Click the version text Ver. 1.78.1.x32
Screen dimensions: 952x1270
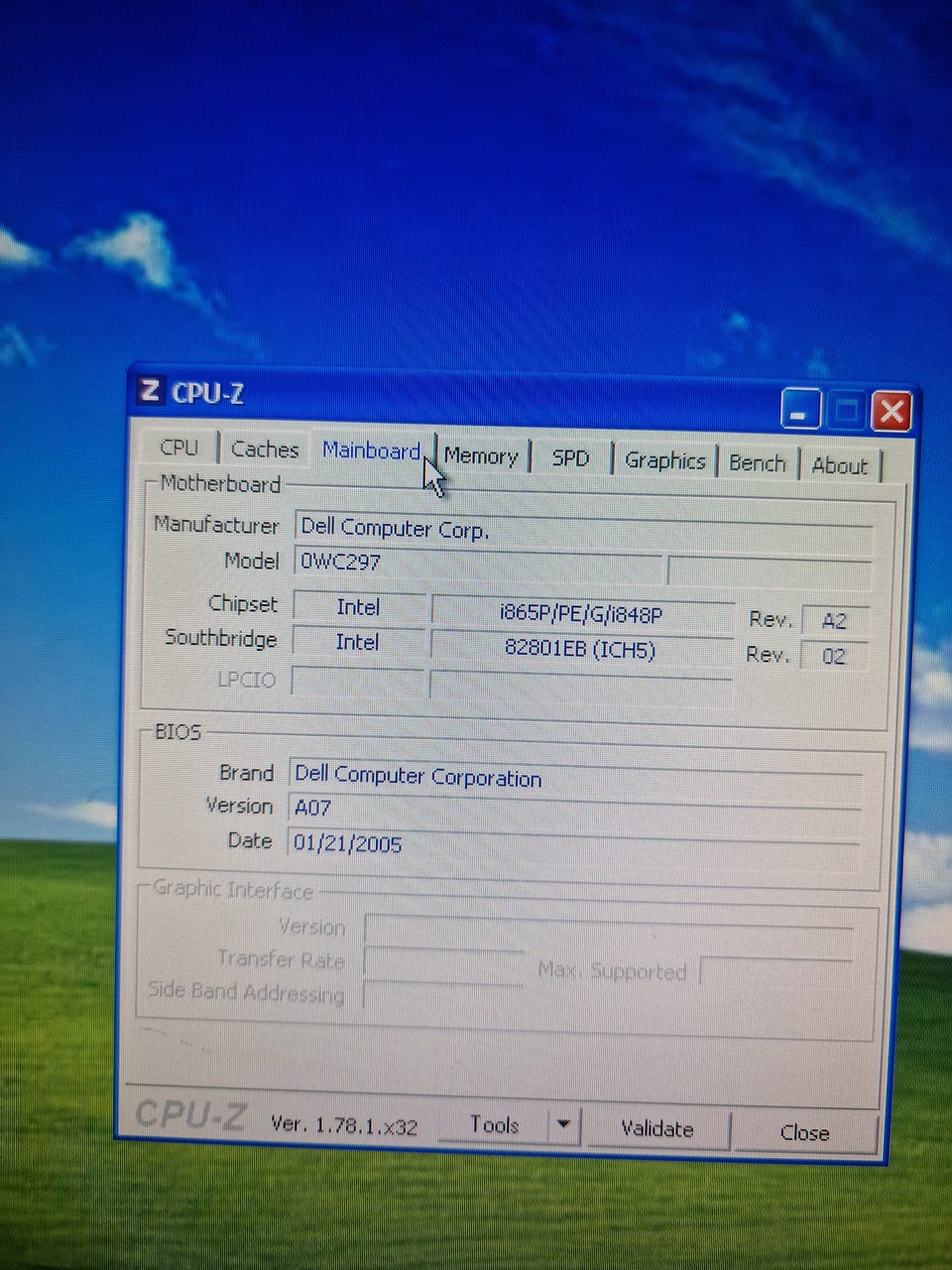point(344,1125)
